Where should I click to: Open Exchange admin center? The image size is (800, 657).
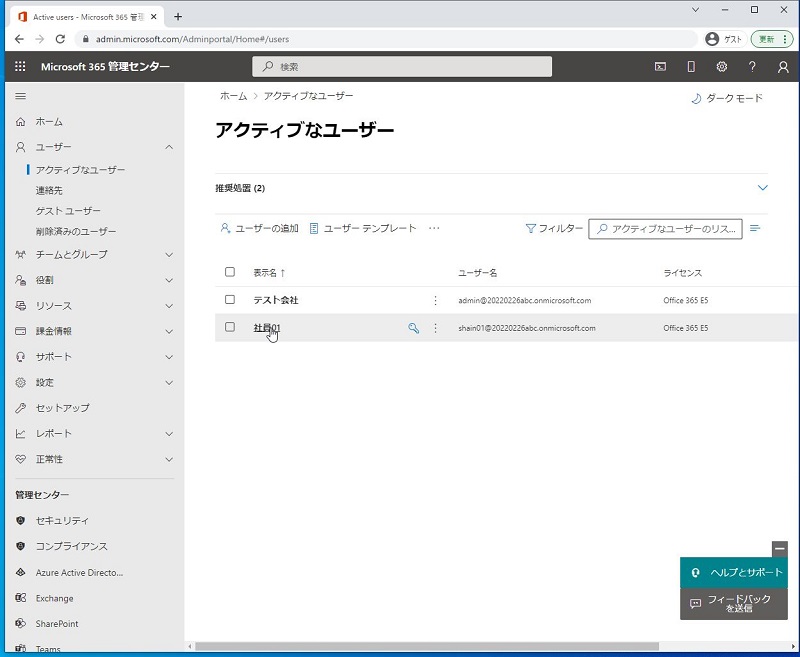(54, 598)
